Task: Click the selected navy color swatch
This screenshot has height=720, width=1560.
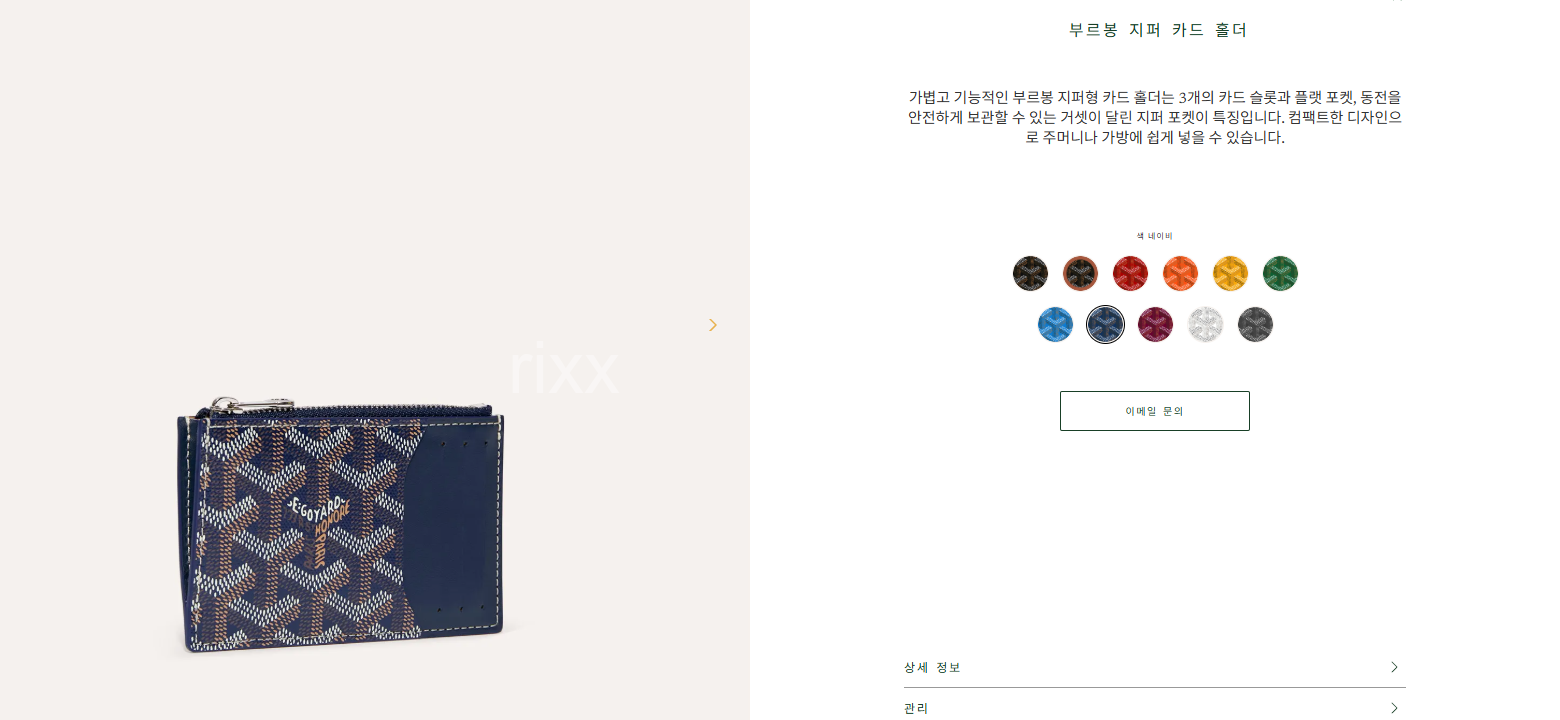Action: point(1105,324)
